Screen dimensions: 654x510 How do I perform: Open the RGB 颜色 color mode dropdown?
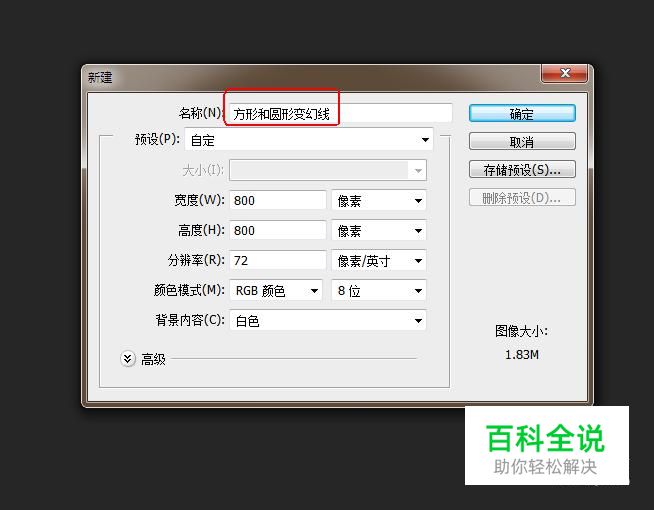pos(276,291)
